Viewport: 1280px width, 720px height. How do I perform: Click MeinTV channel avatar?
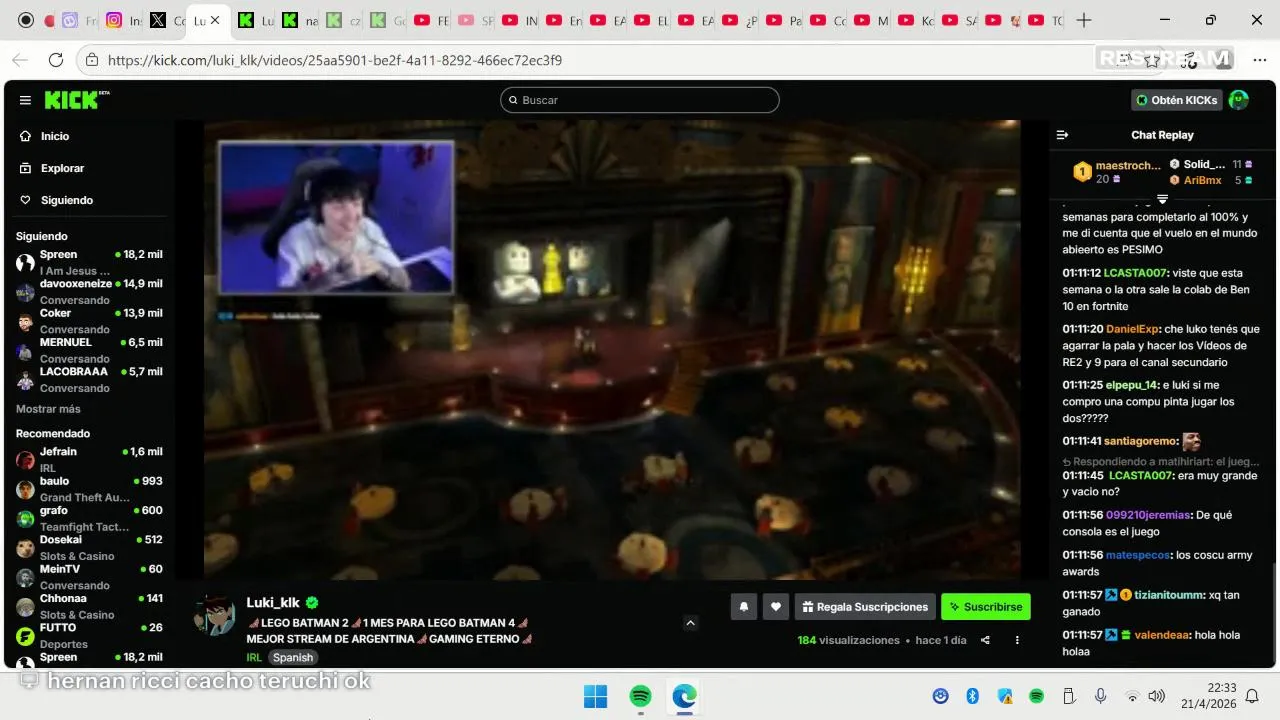tap(25, 577)
